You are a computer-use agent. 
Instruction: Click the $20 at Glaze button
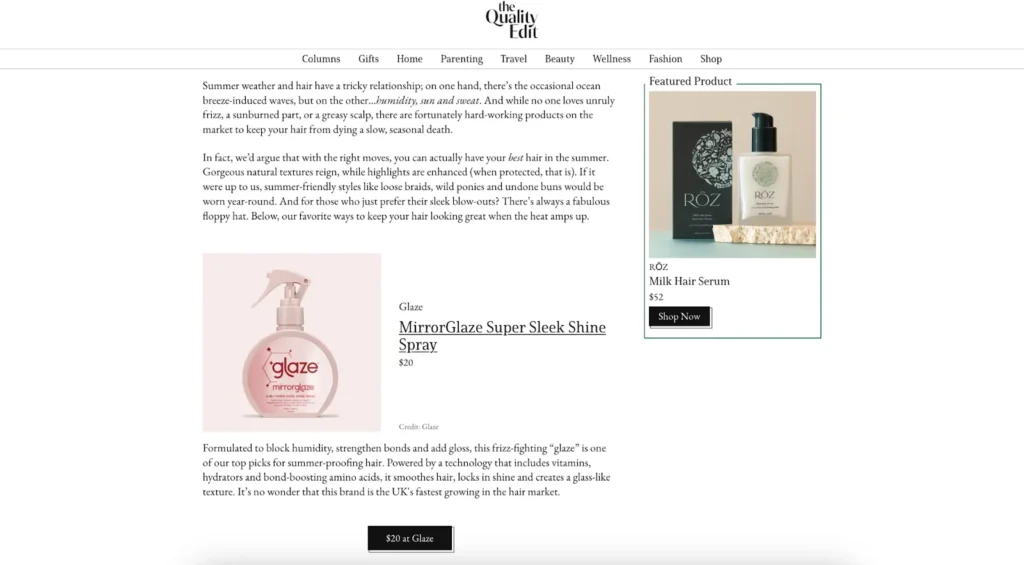409,538
